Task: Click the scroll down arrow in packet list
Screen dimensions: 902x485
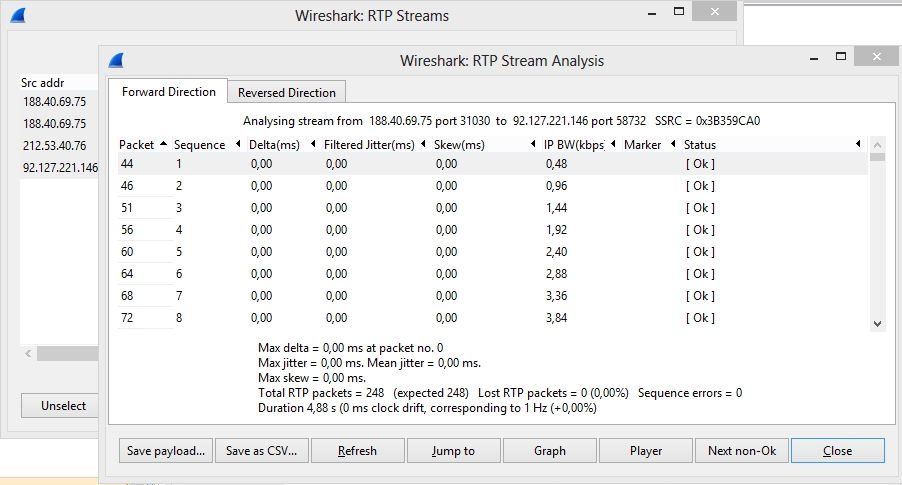Action: click(877, 323)
